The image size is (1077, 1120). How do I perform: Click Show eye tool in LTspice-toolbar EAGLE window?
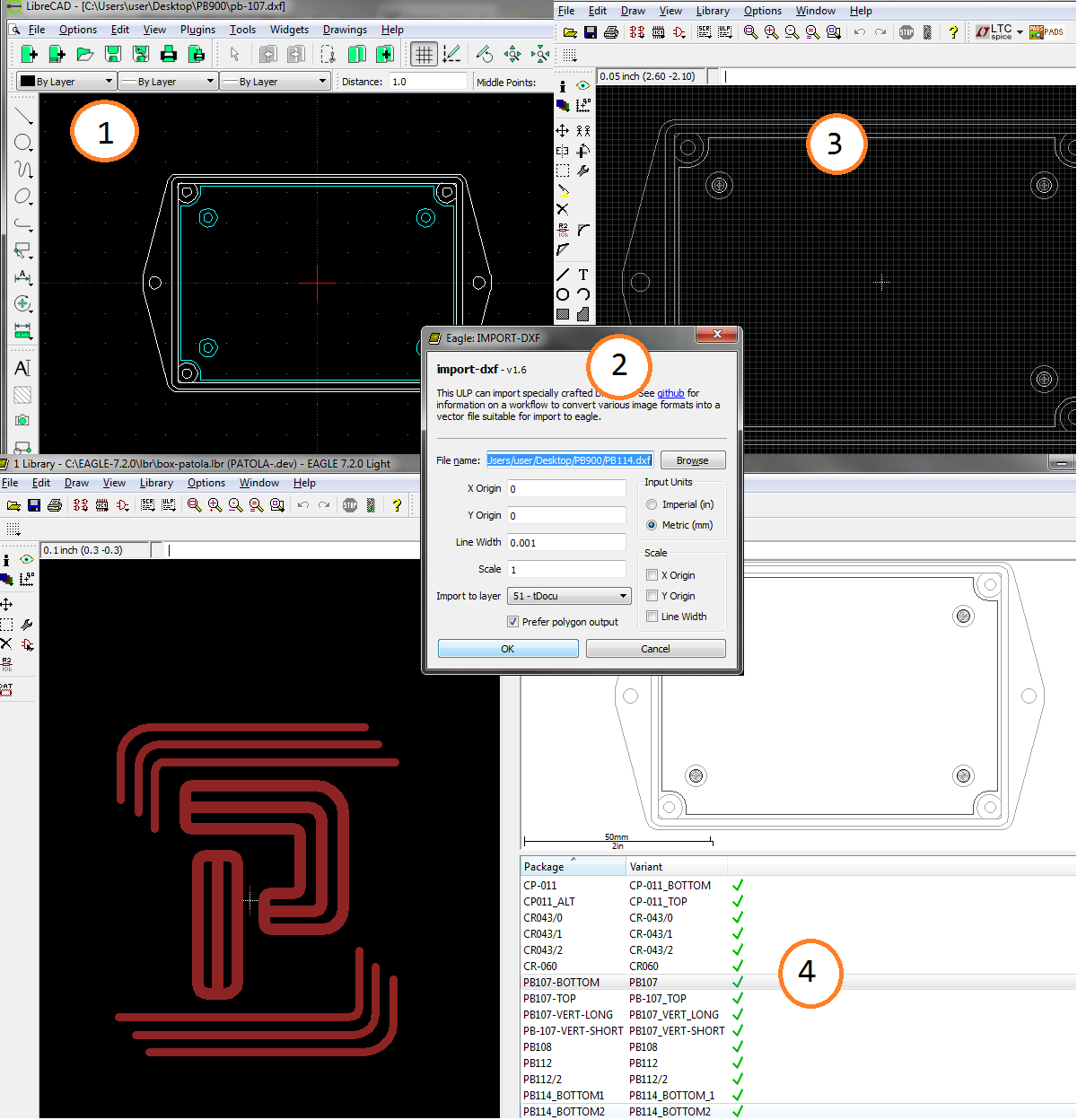(583, 86)
